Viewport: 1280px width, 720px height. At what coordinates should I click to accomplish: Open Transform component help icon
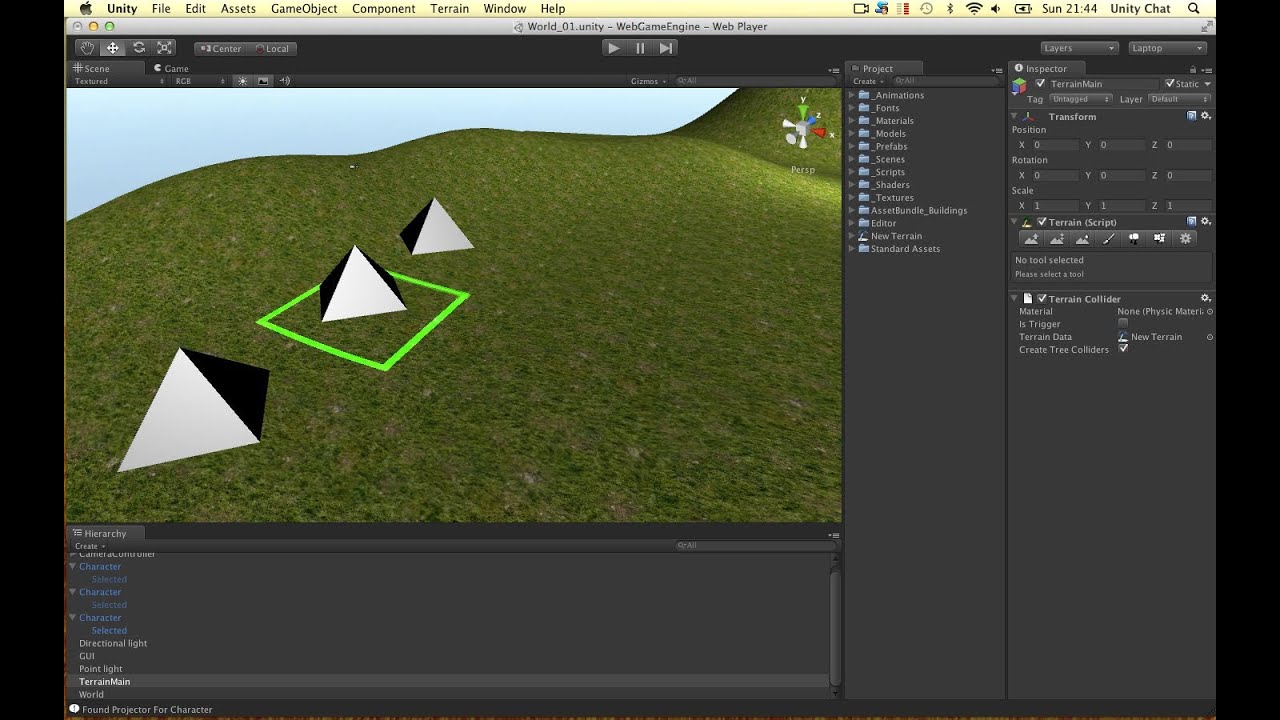click(1192, 116)
